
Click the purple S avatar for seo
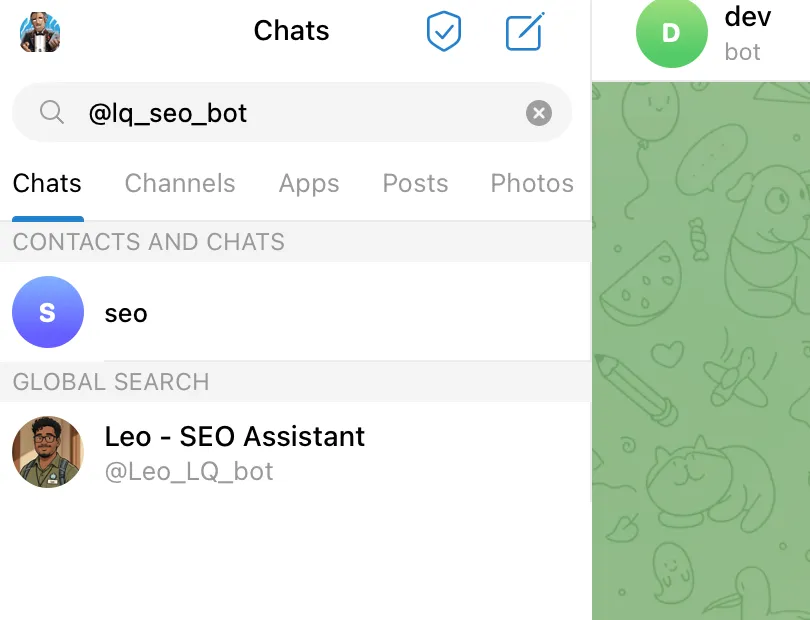pyautogui.click(x=48, y=312)
